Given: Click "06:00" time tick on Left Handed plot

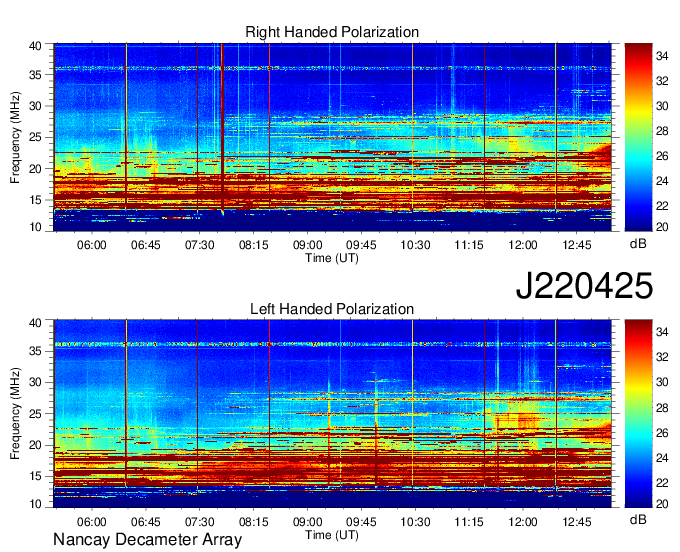Looking at the screenshot, I should click(x=92, y=522).
